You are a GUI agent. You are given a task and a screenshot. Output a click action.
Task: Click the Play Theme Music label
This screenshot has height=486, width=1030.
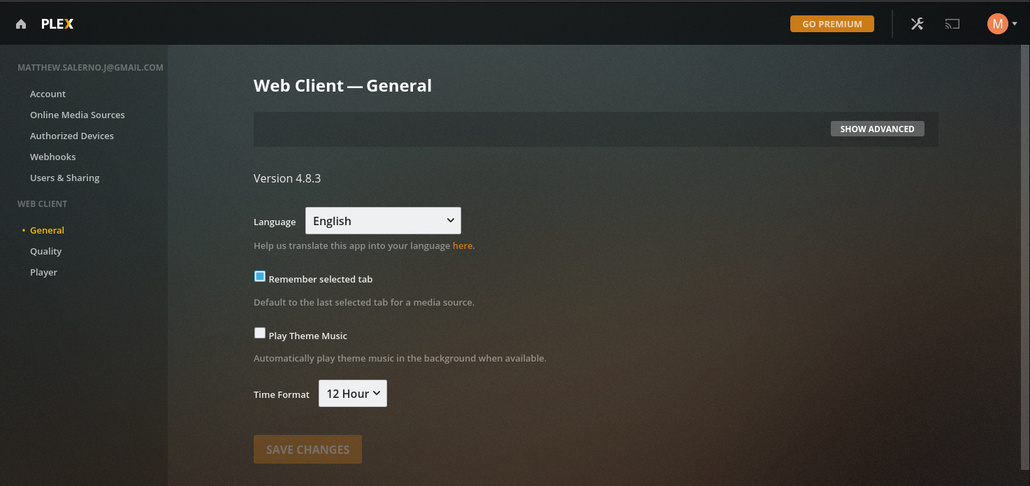[307, 336]
